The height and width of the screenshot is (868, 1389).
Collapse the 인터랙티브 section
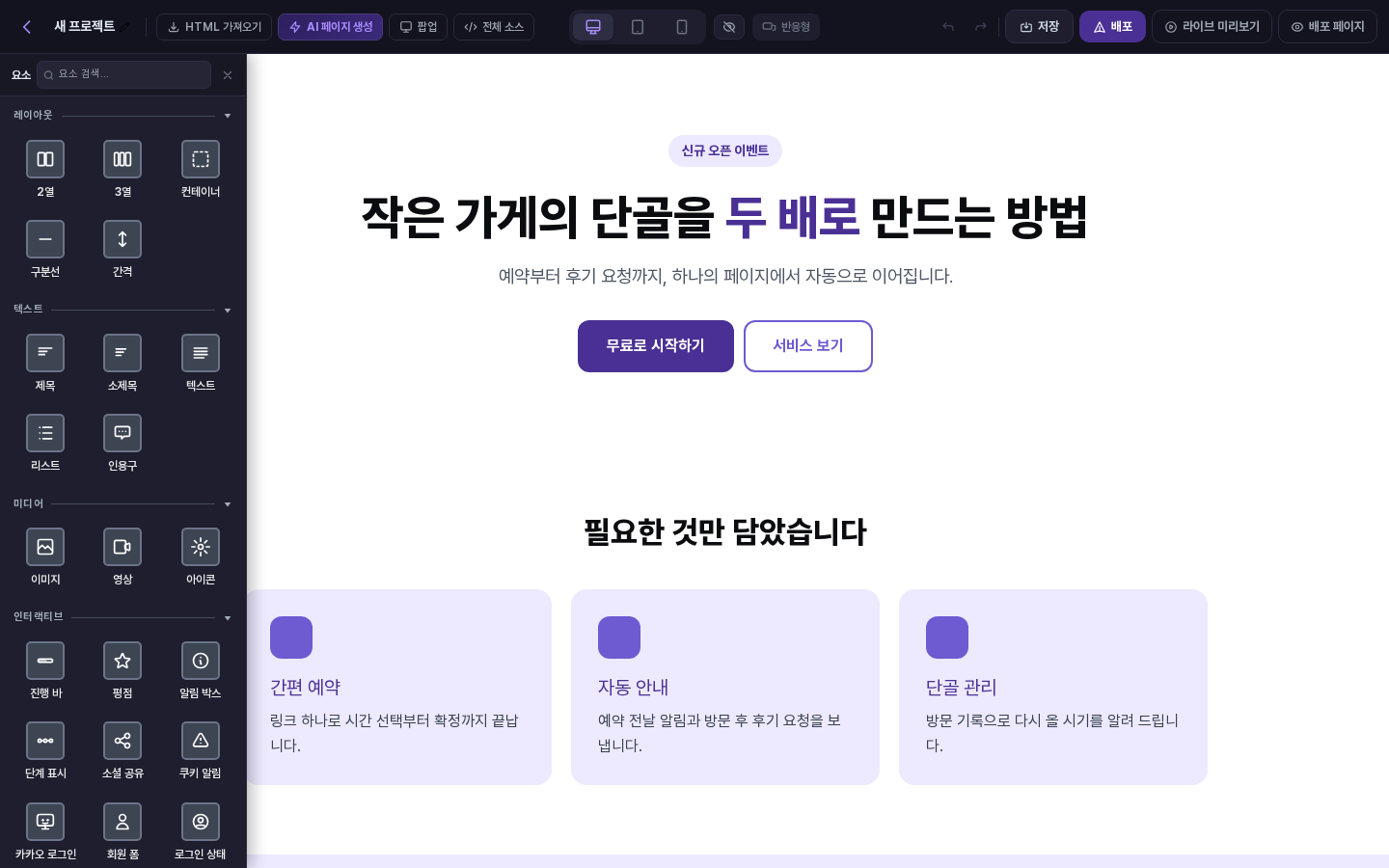(228, 618)
